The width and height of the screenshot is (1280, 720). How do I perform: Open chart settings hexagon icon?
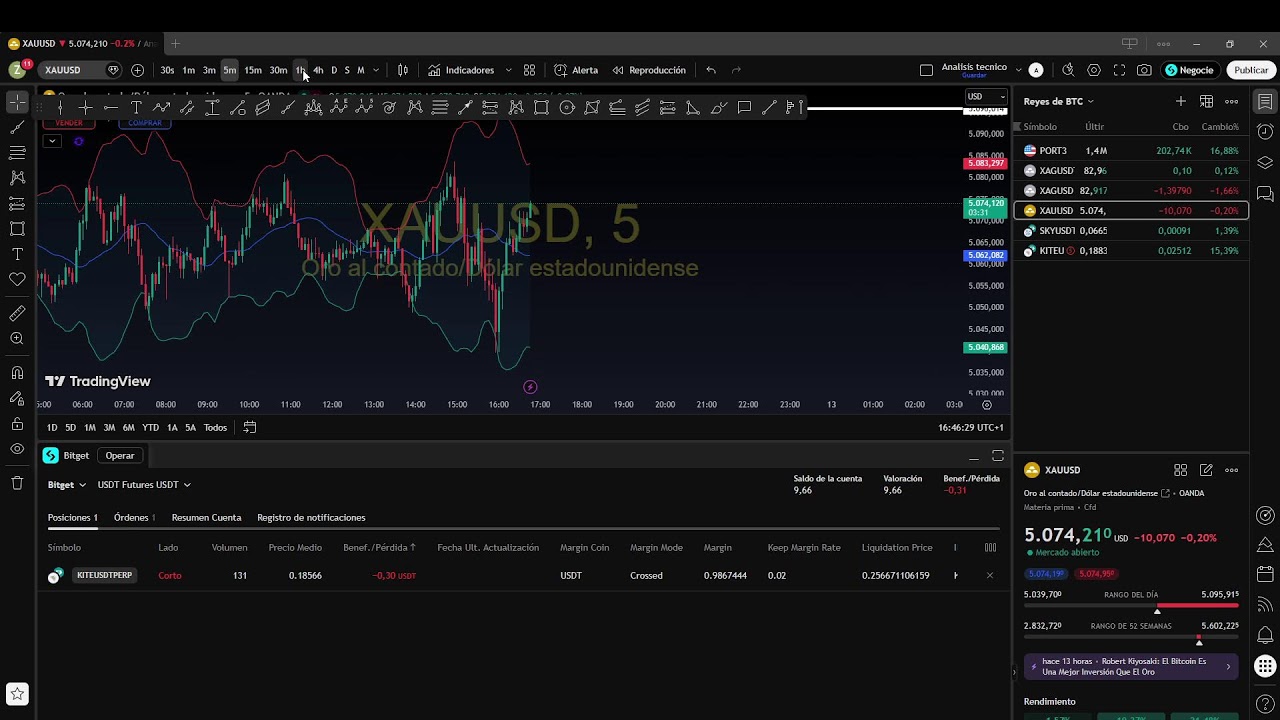[x=1094, y=70]
